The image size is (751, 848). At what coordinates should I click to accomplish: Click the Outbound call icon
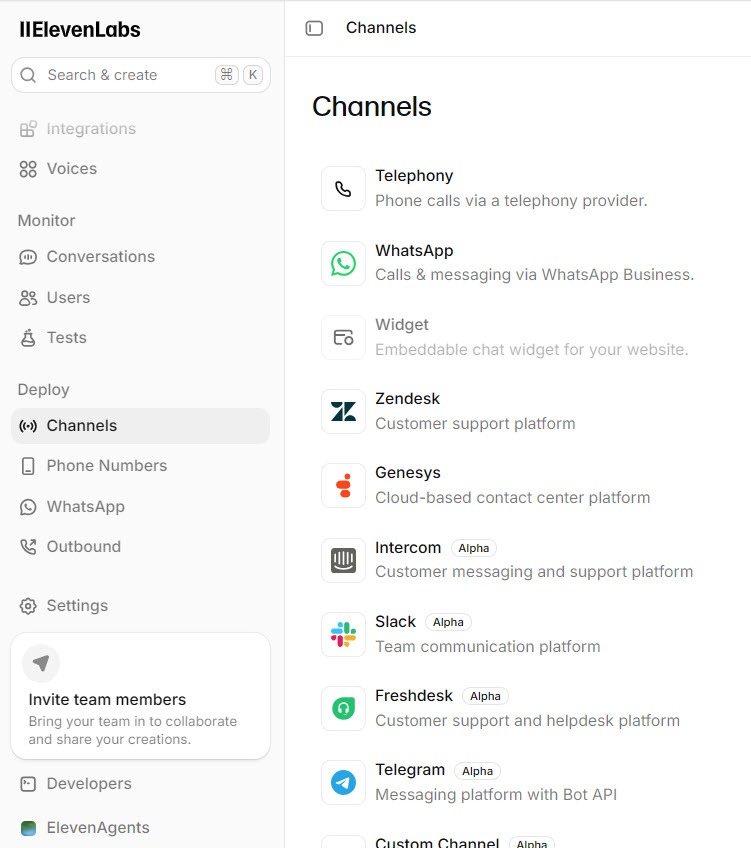pos(28,547)
